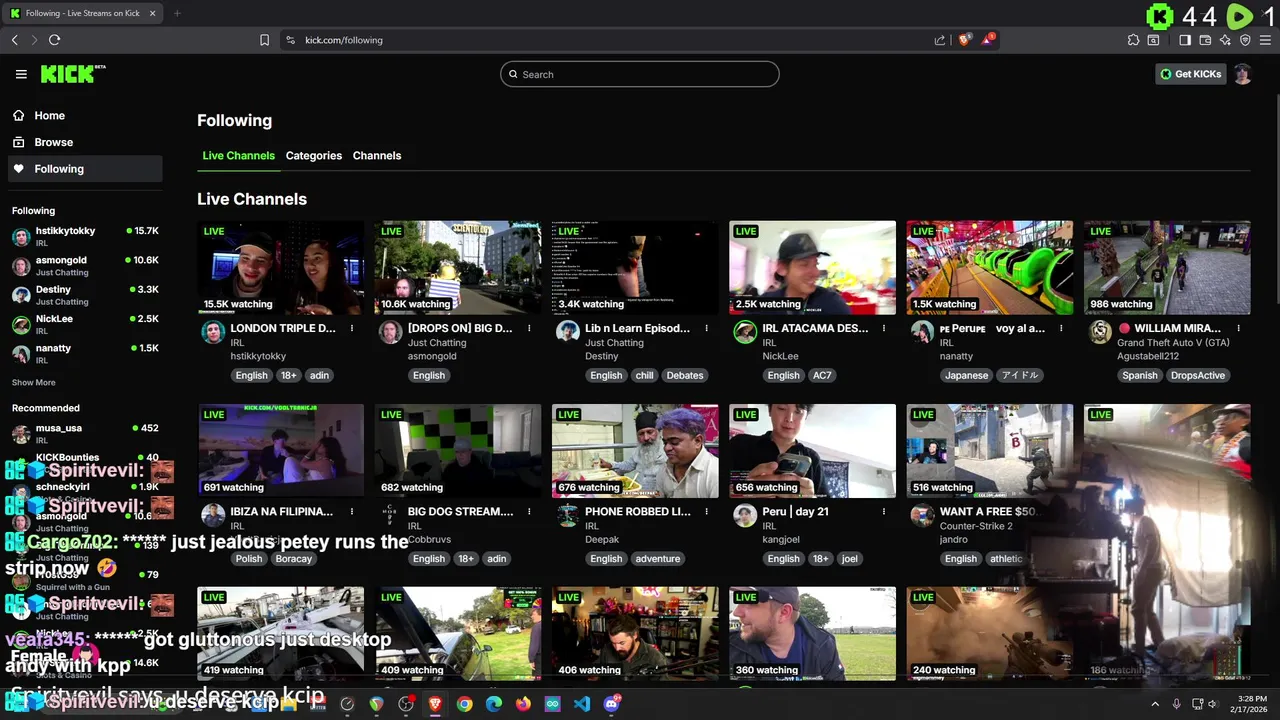This screenshot has width=1280, height=720.
Task: Open musa_usa in the Recommended list
Action: (x=85, y=433)
